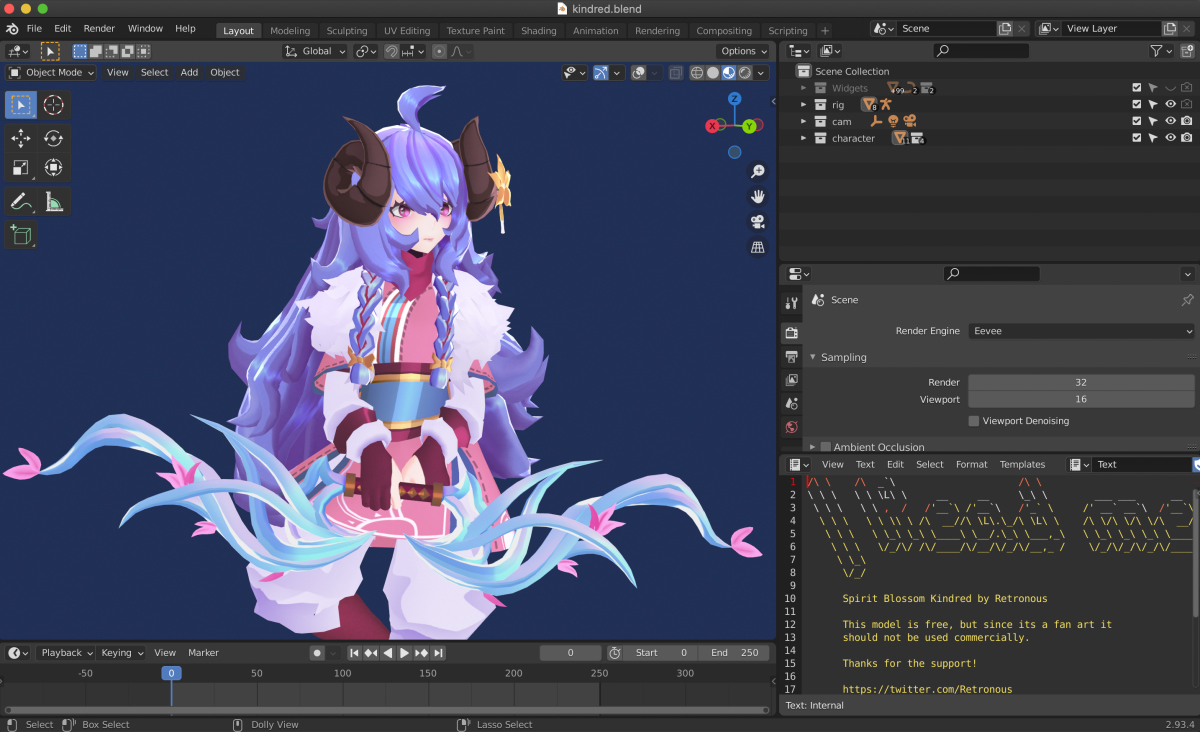1200x732 pixels.
Task: Hide the character collection via eye icon
Action: 1170,138
